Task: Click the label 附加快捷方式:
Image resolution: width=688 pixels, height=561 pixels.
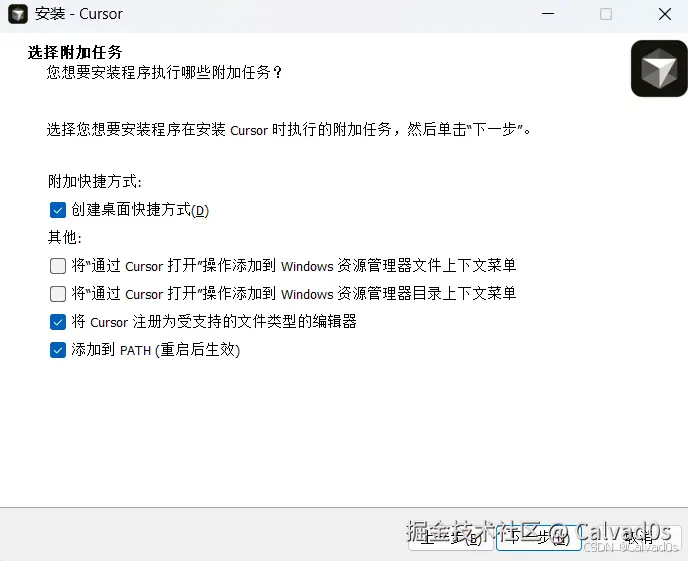Action: pyautogui.click(x=95, y=181)
